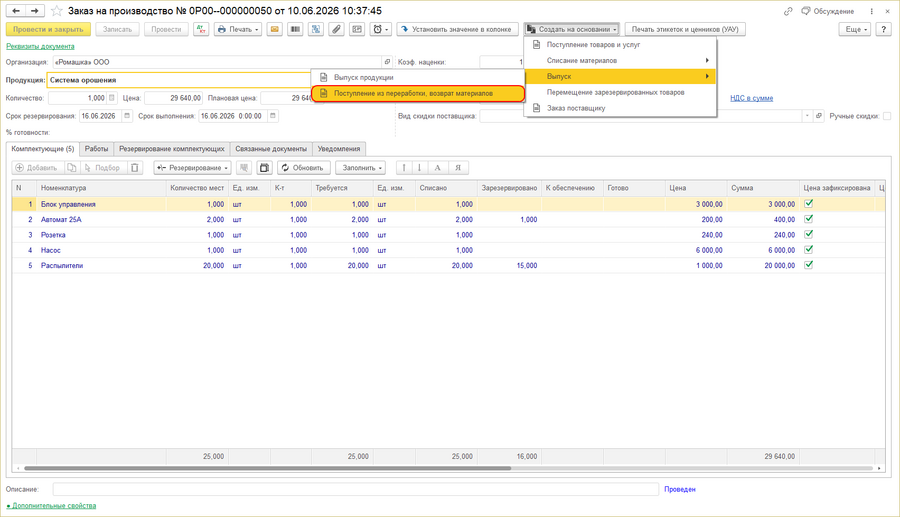900x517 pixels.
Task: Click Установить значение в колонке
Action: (457, 29)
